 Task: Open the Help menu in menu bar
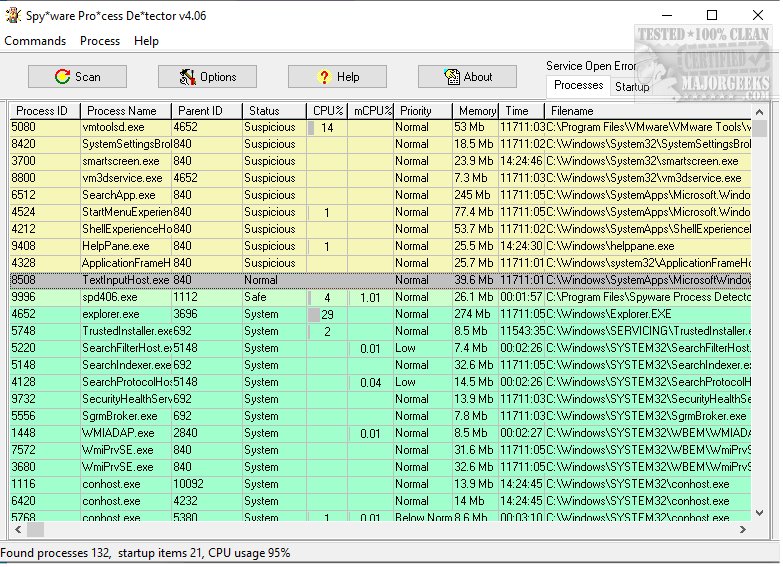[146, 41]
